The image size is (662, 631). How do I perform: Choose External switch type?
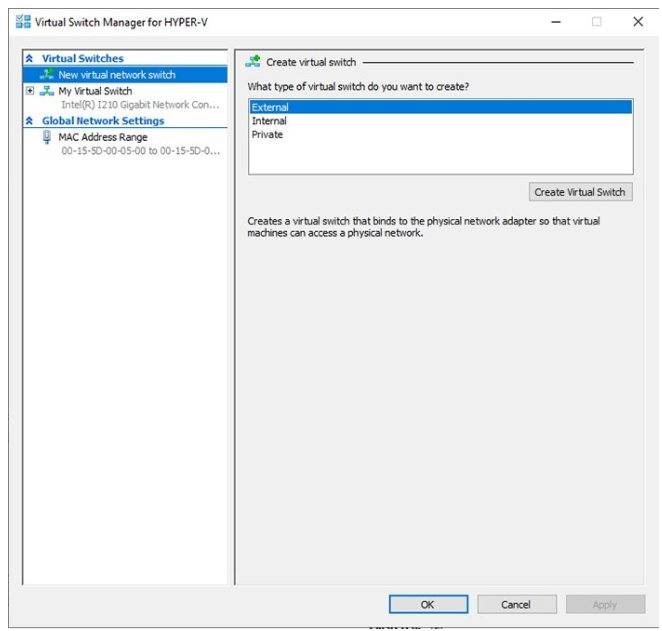(x=441, y=107)
